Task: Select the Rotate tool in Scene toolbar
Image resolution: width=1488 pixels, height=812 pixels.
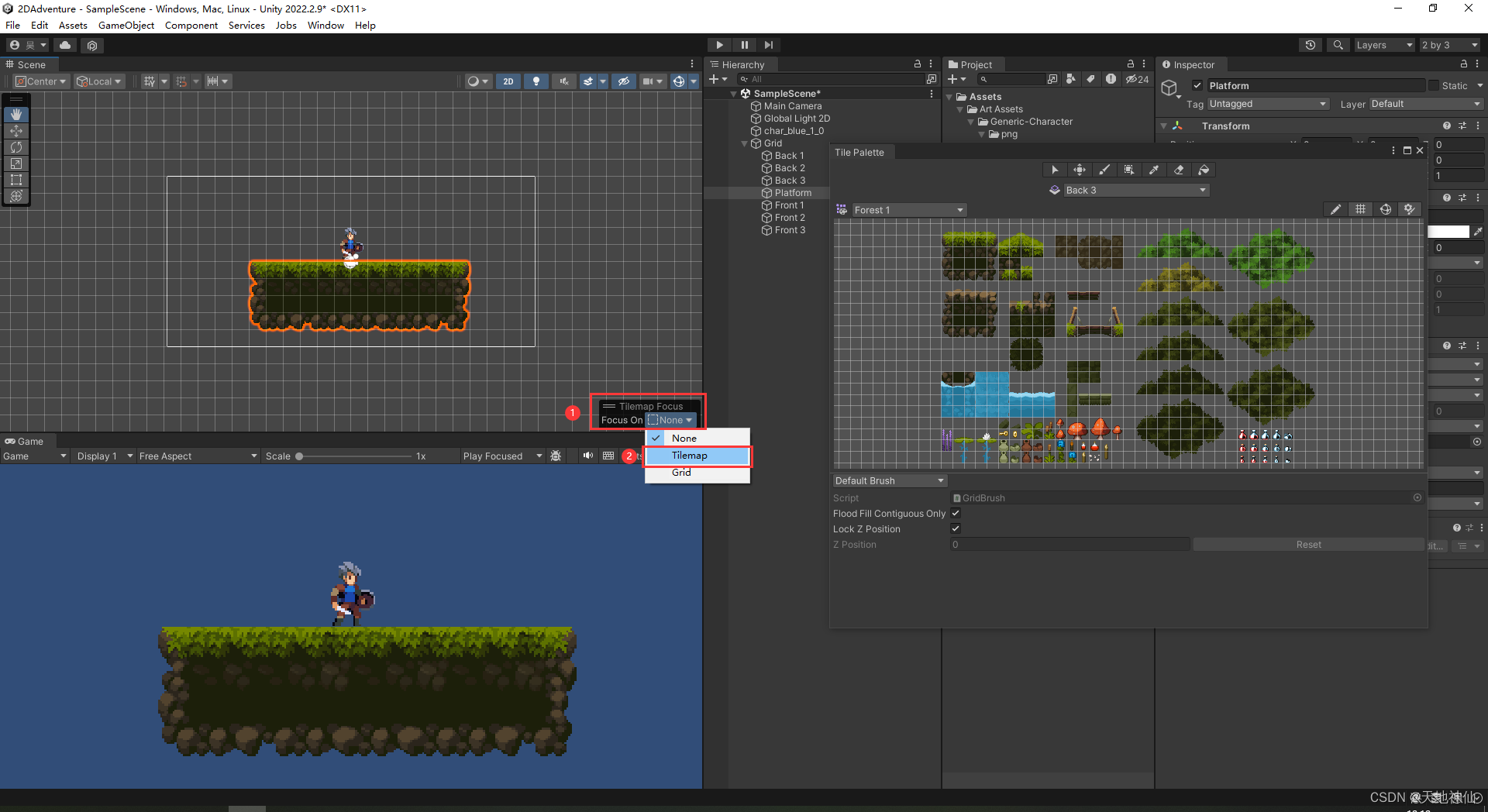Action: click(x=16, y=147)
